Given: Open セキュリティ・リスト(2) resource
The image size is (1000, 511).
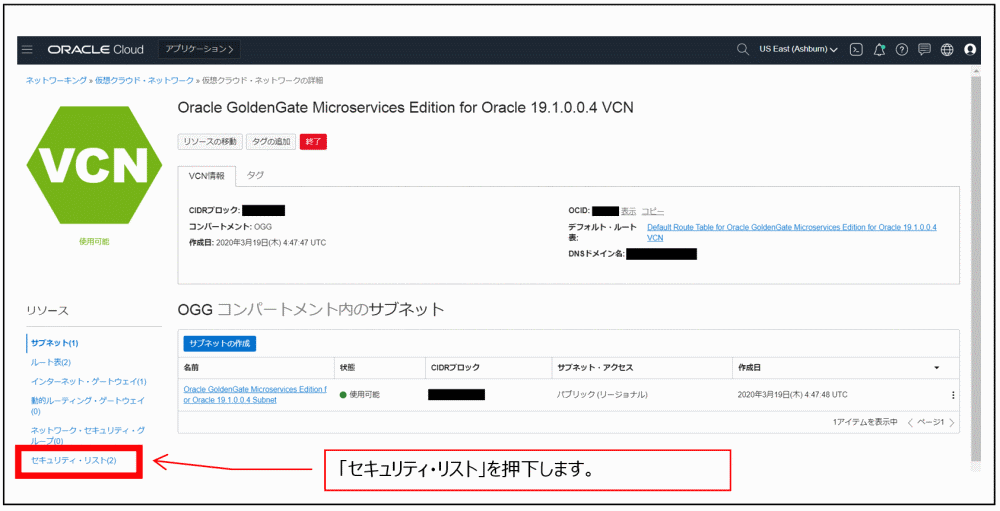Looking at the screenshot, I should point(74,461).
